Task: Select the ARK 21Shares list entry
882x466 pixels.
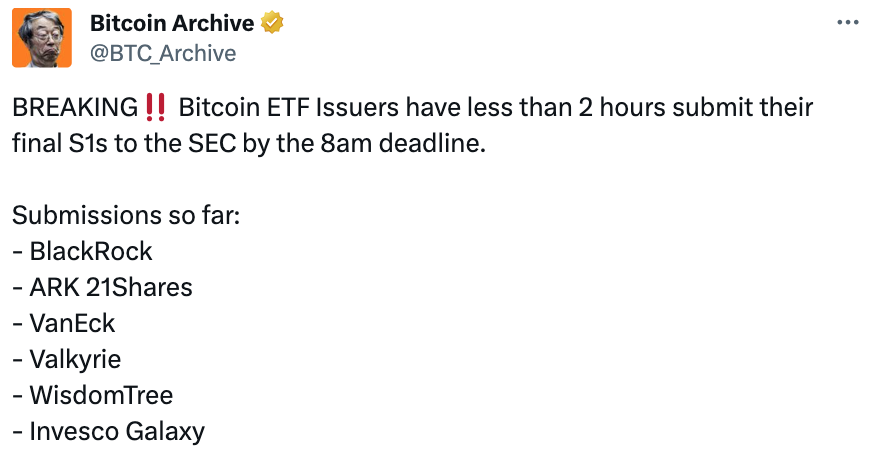Action: tap(111, 287)
